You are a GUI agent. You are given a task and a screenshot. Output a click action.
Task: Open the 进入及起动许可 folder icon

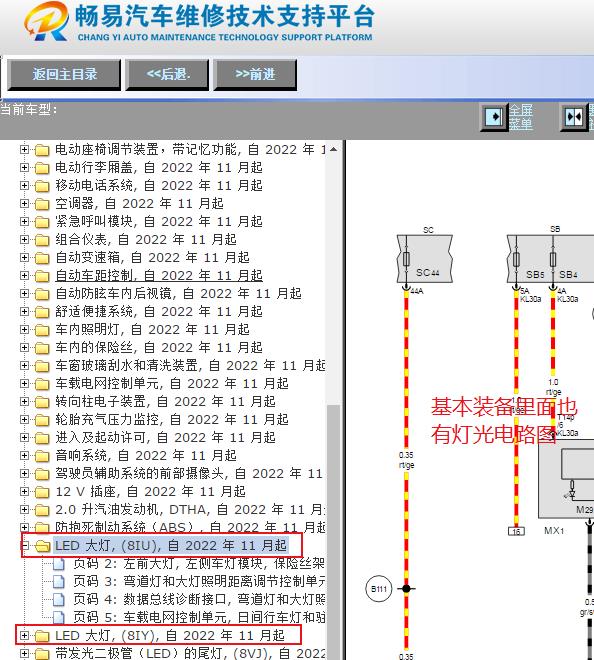point(42,438)
